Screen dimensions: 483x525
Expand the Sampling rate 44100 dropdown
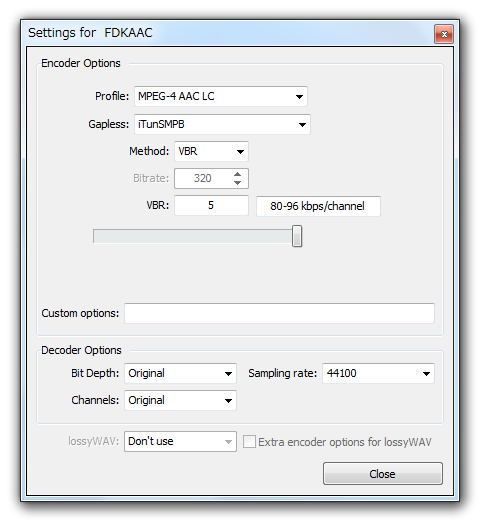point(379,373)
